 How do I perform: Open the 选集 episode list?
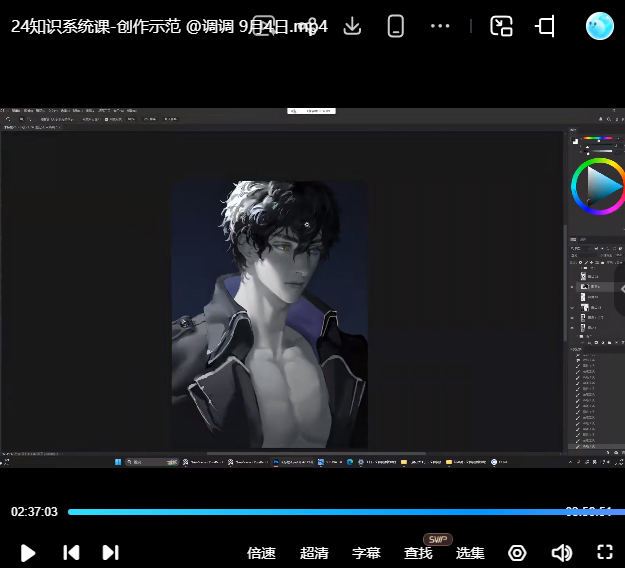click(470, 553)
